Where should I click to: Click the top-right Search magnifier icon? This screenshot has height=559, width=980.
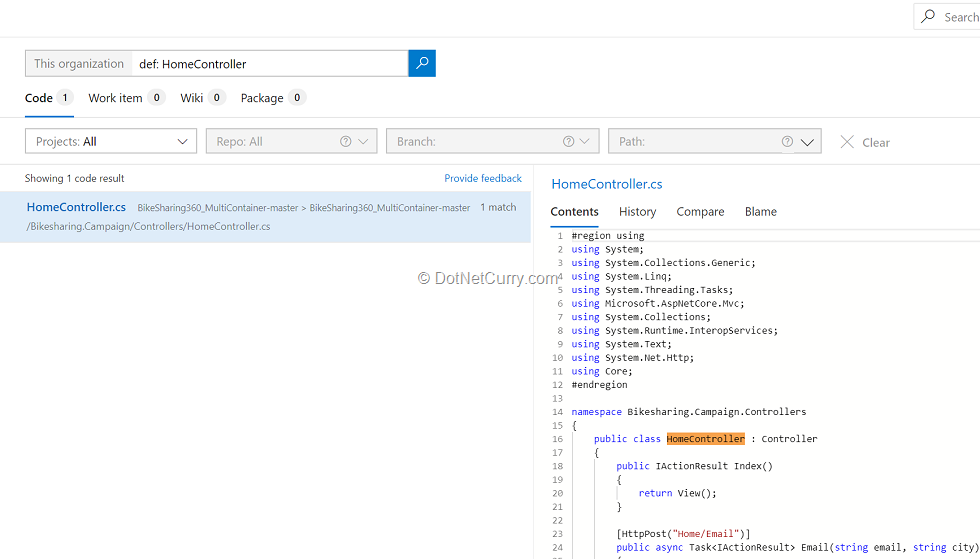click(930, 17)
